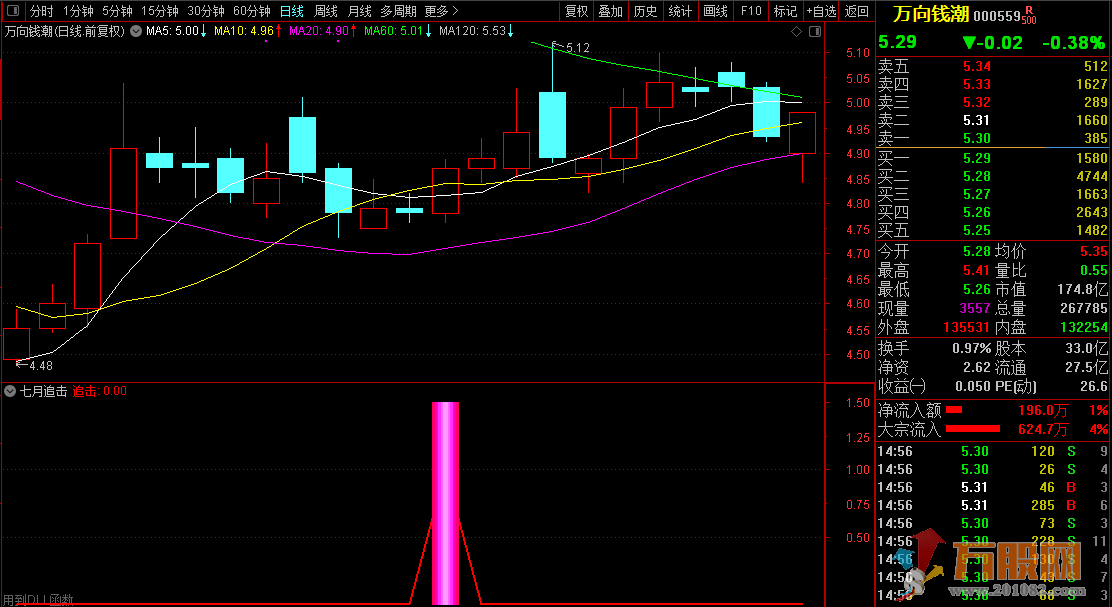Expand the 更多 periods menu
Image resolution: width=1112 pixels, height=607 pixels.
point(441,11)
